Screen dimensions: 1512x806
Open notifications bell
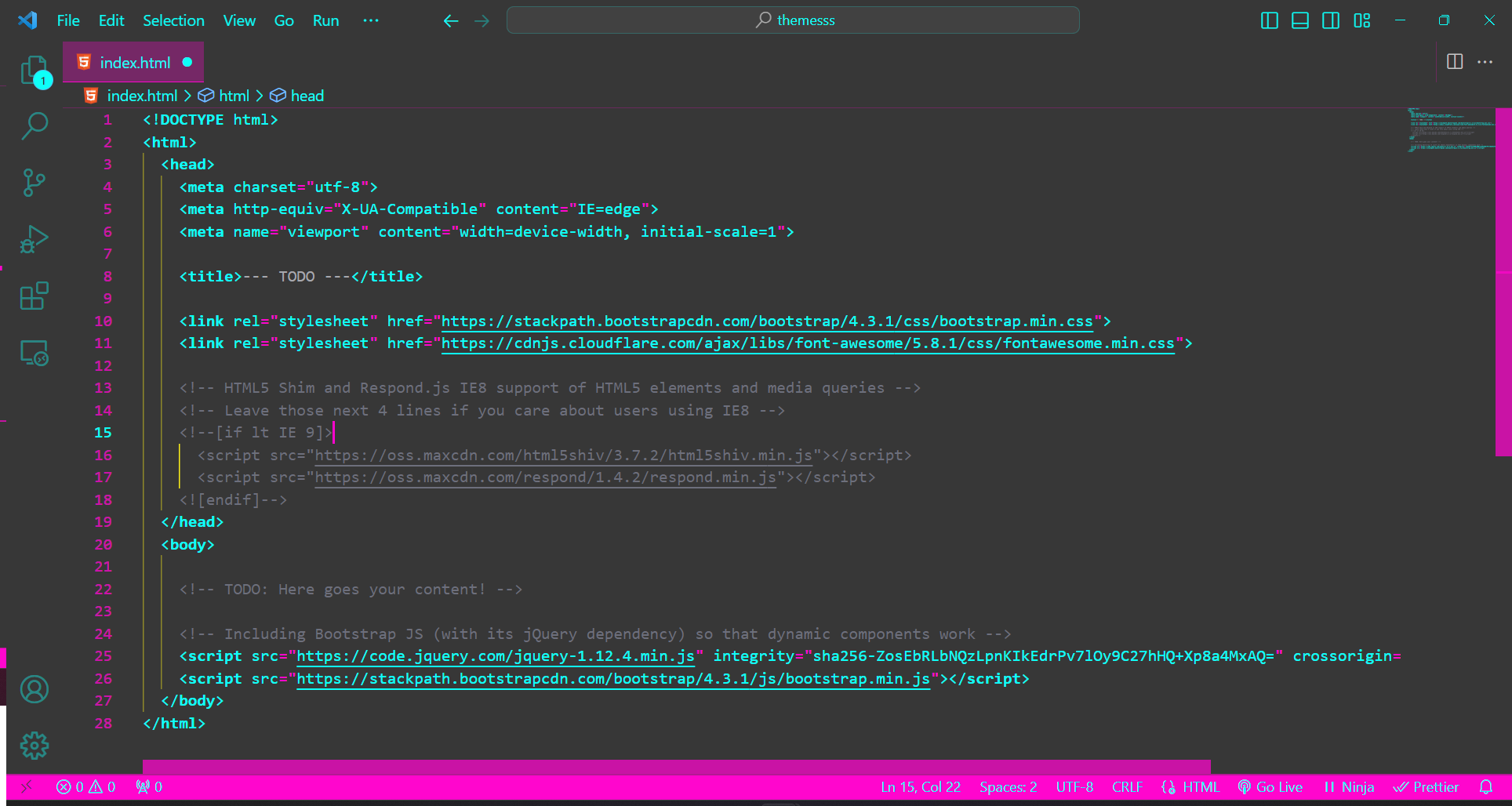coord(1485,786)
